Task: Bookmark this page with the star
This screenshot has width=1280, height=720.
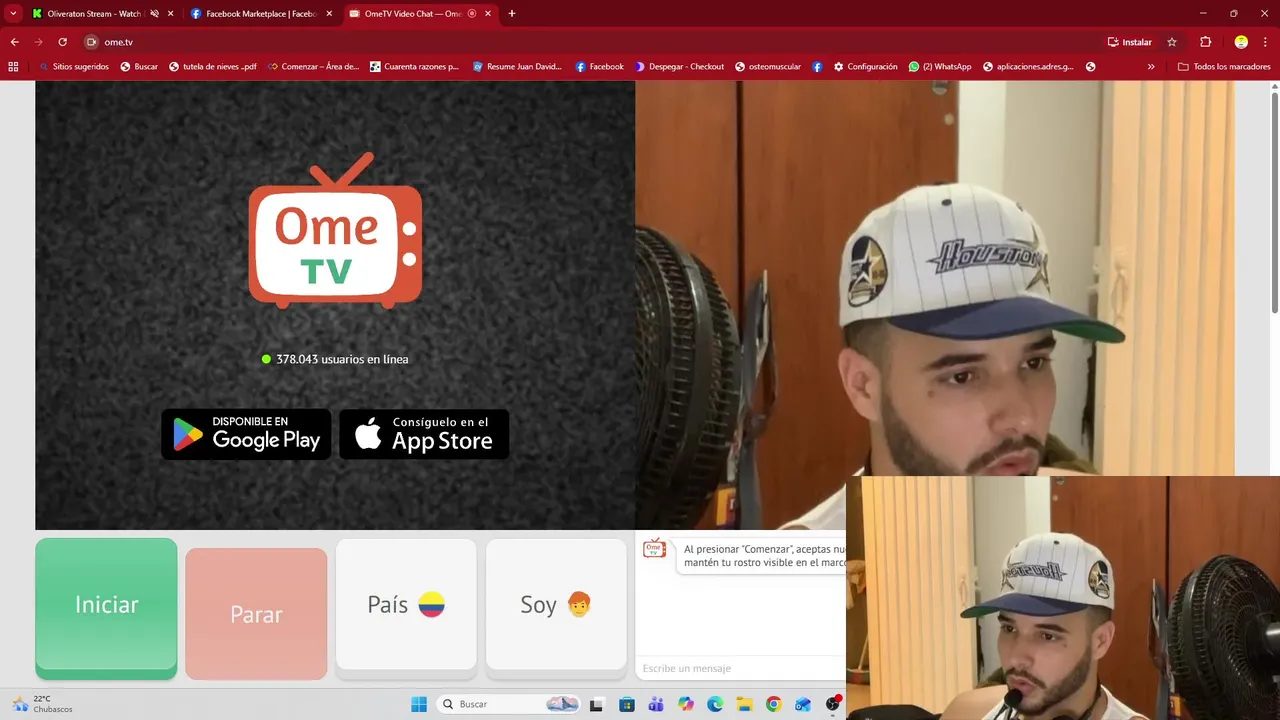Action: coord(1172,42)
